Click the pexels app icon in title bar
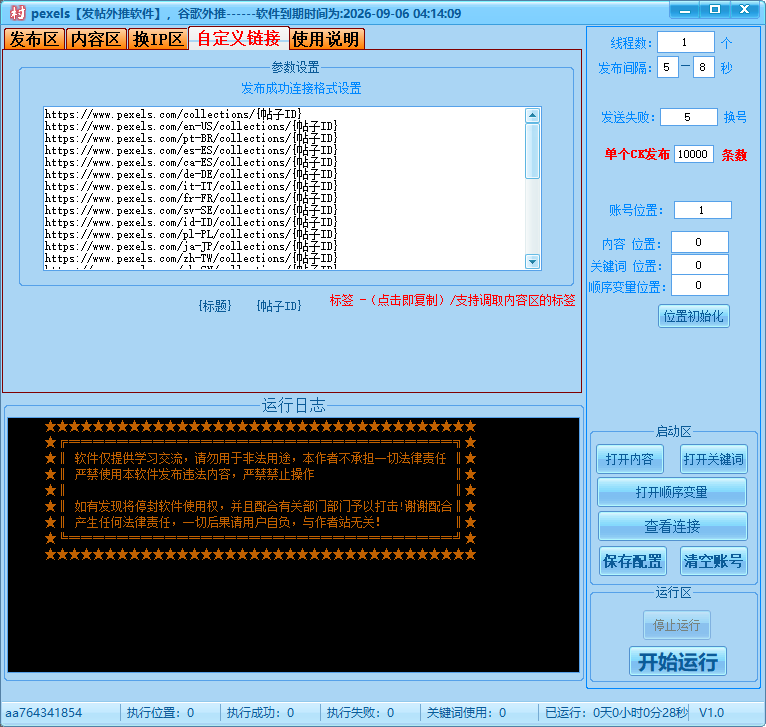 [x=17, y=13]
